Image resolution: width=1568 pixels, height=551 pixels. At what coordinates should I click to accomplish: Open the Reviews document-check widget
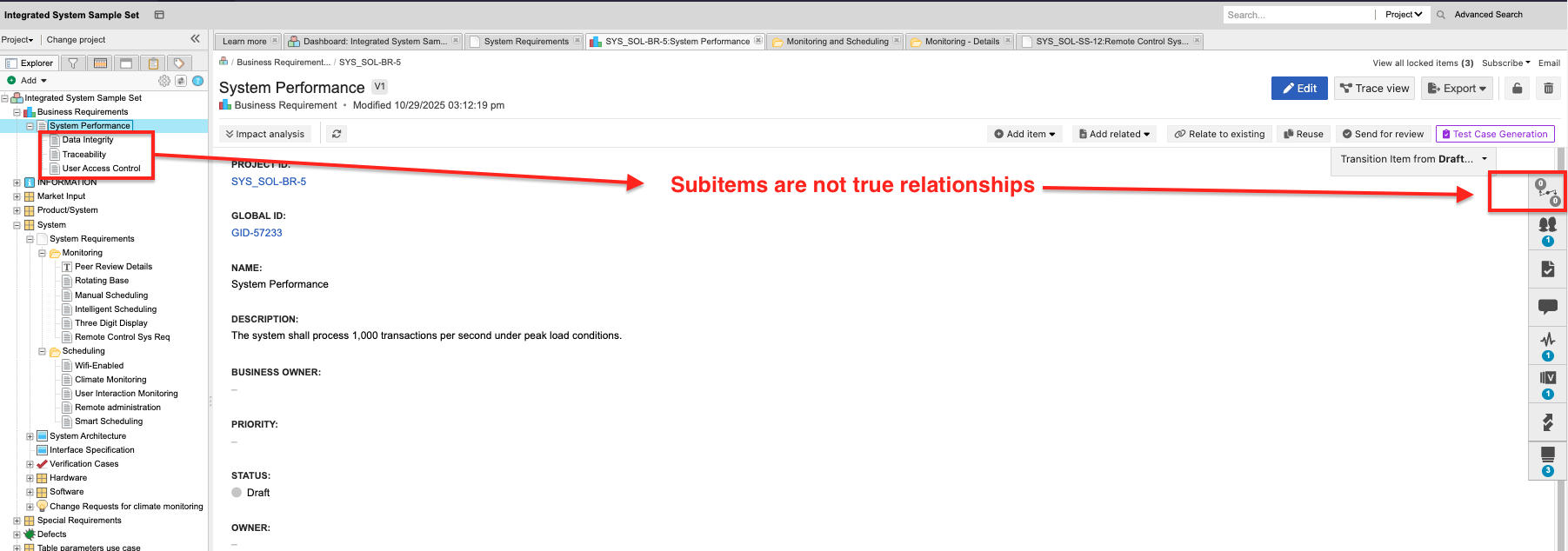[x=1547, y=269]
